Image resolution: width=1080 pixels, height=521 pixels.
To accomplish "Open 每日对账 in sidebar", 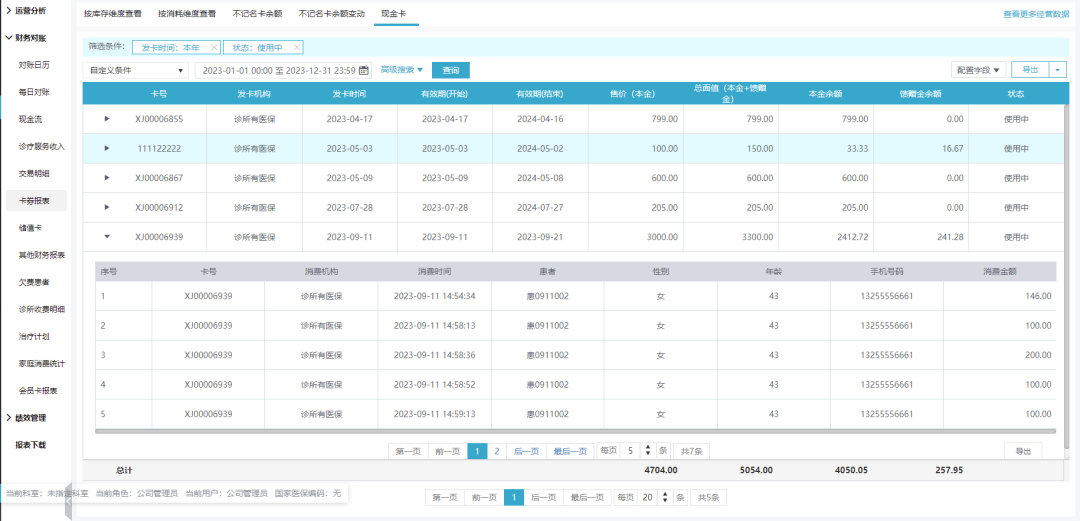I will pyautogui.click(x=34, y=92).
